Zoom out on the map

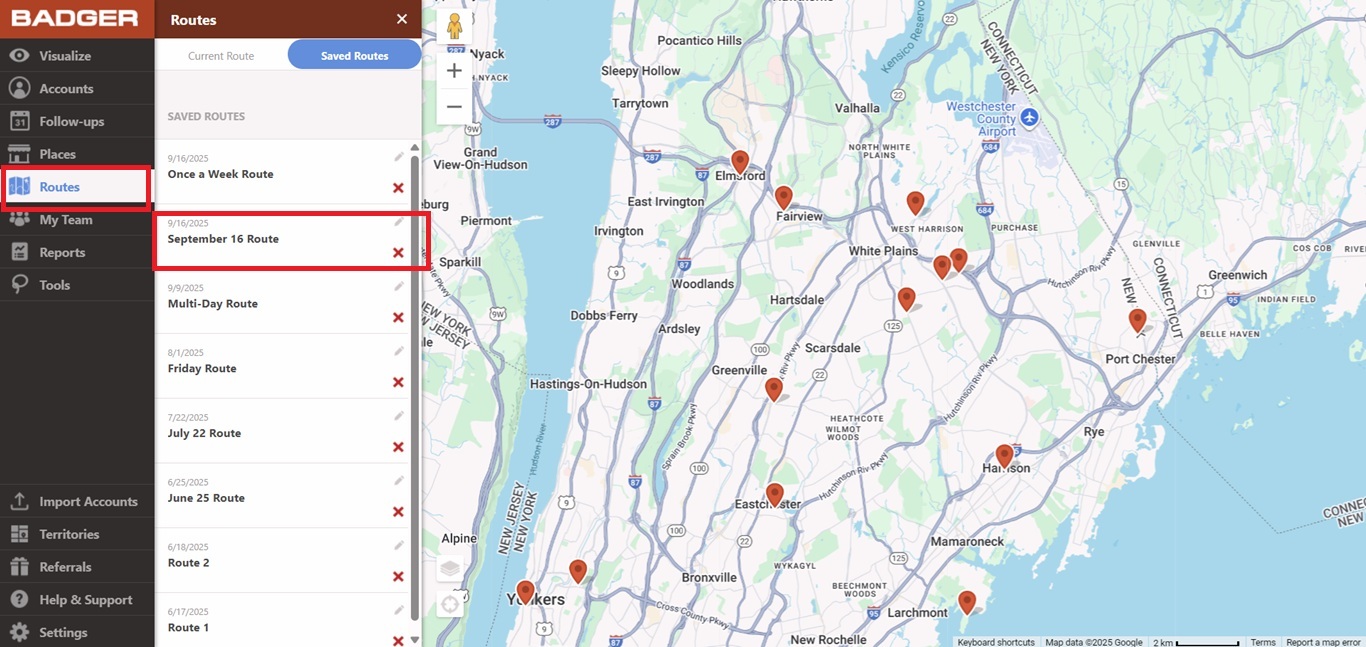click(454, 106)
